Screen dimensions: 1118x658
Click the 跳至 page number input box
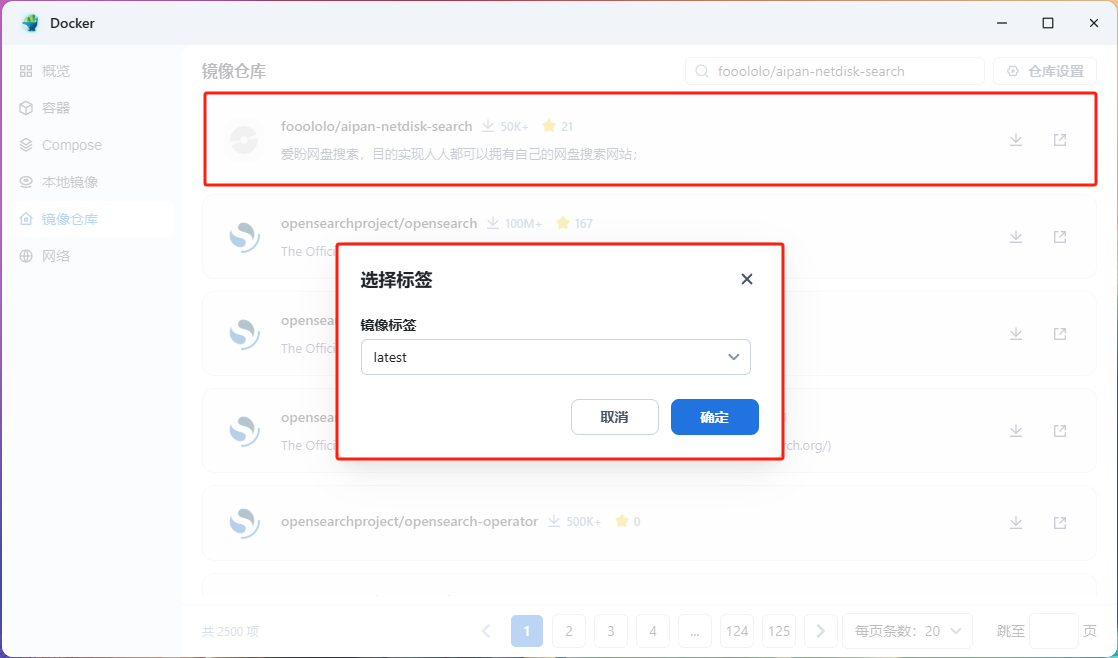coord(1054,631)
